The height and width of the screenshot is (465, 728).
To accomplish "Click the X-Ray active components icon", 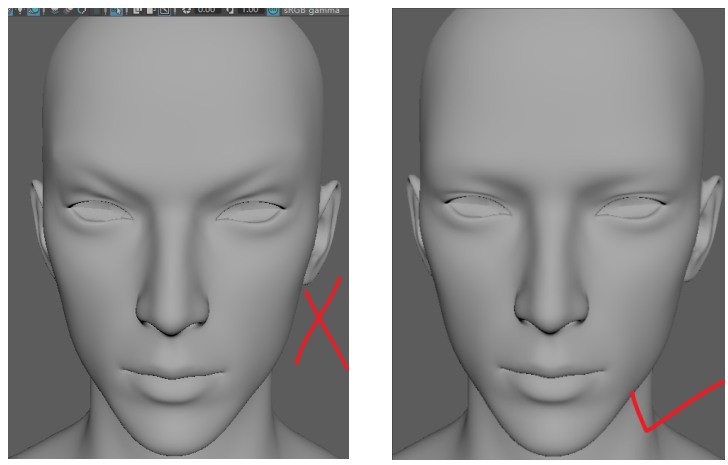I will [150, 11].
